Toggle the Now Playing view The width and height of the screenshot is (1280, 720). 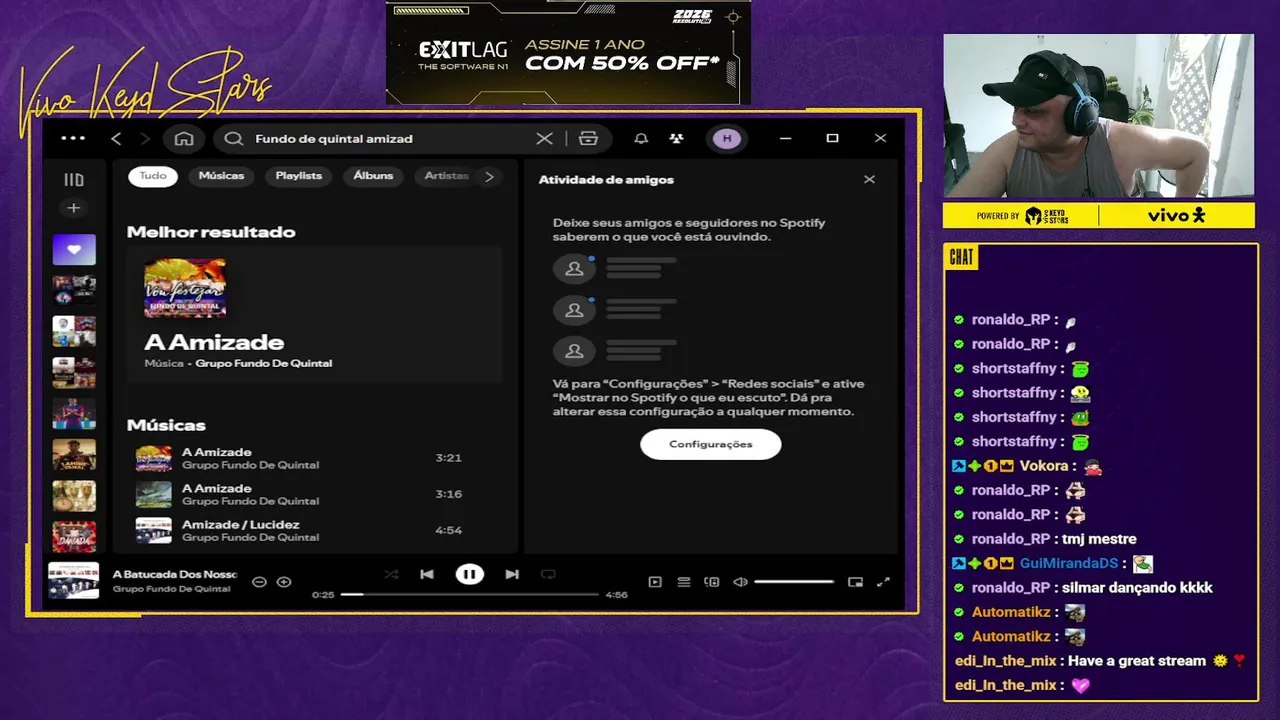[x=655, y=582]
